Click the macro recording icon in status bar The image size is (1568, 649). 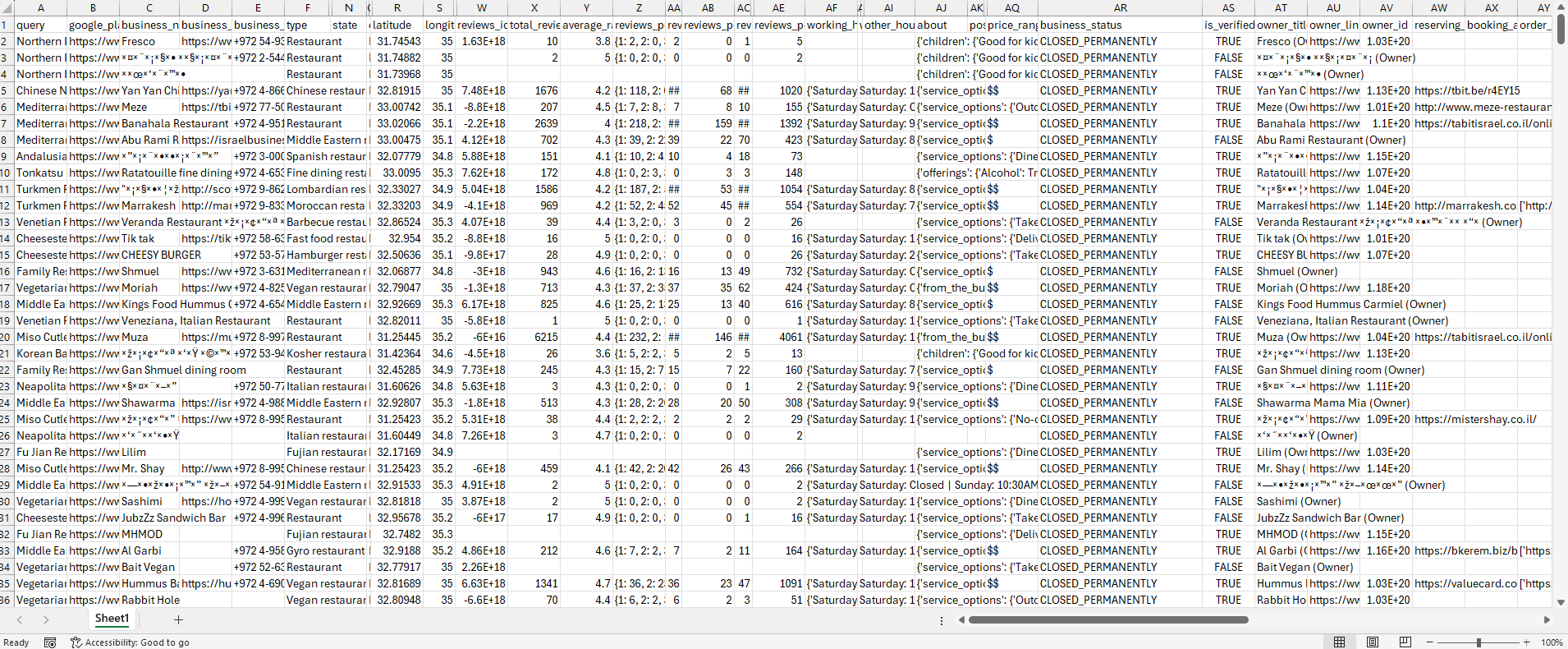pos(50,642)
